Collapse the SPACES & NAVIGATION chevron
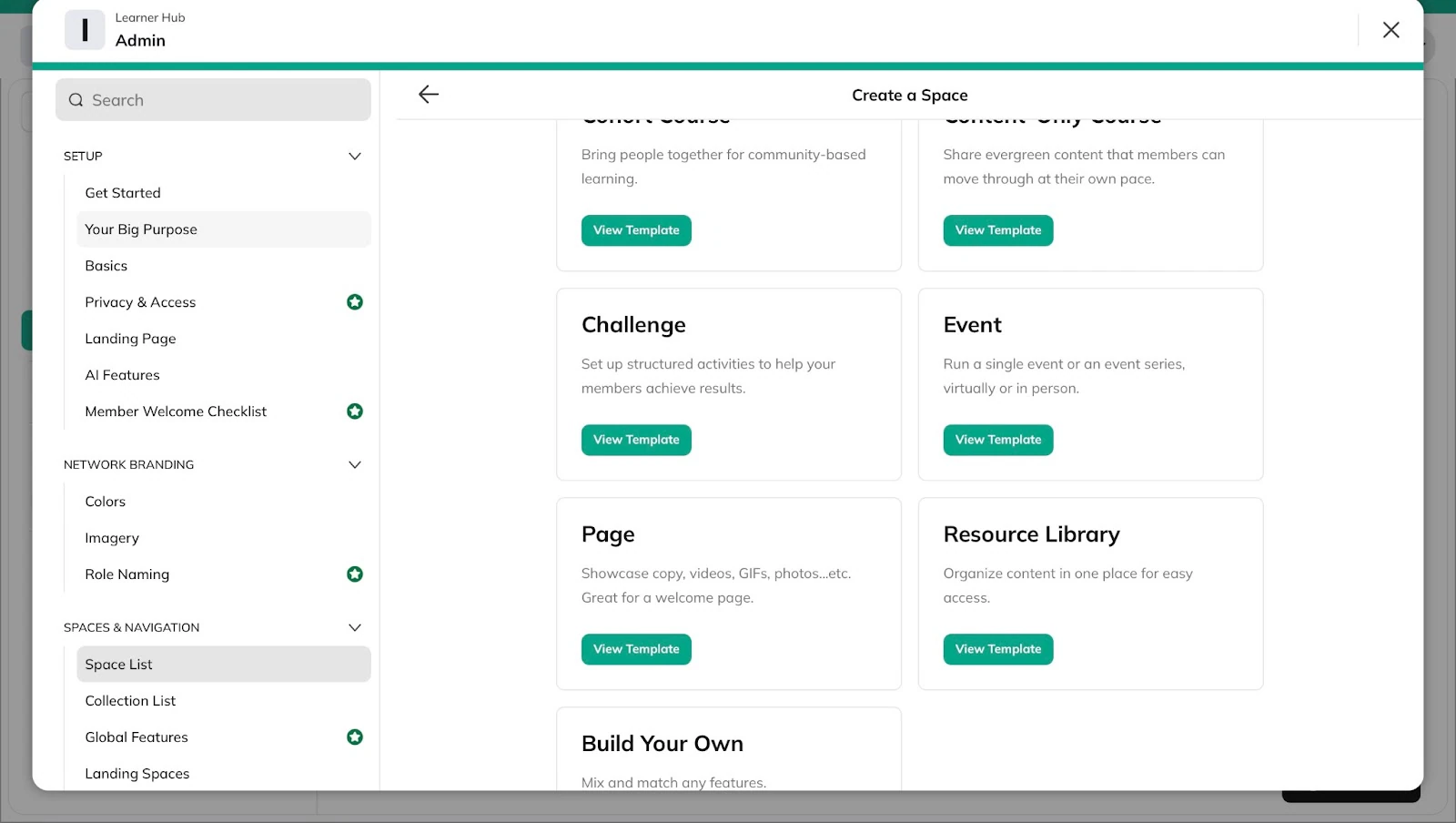 click(x=355, y=627)
